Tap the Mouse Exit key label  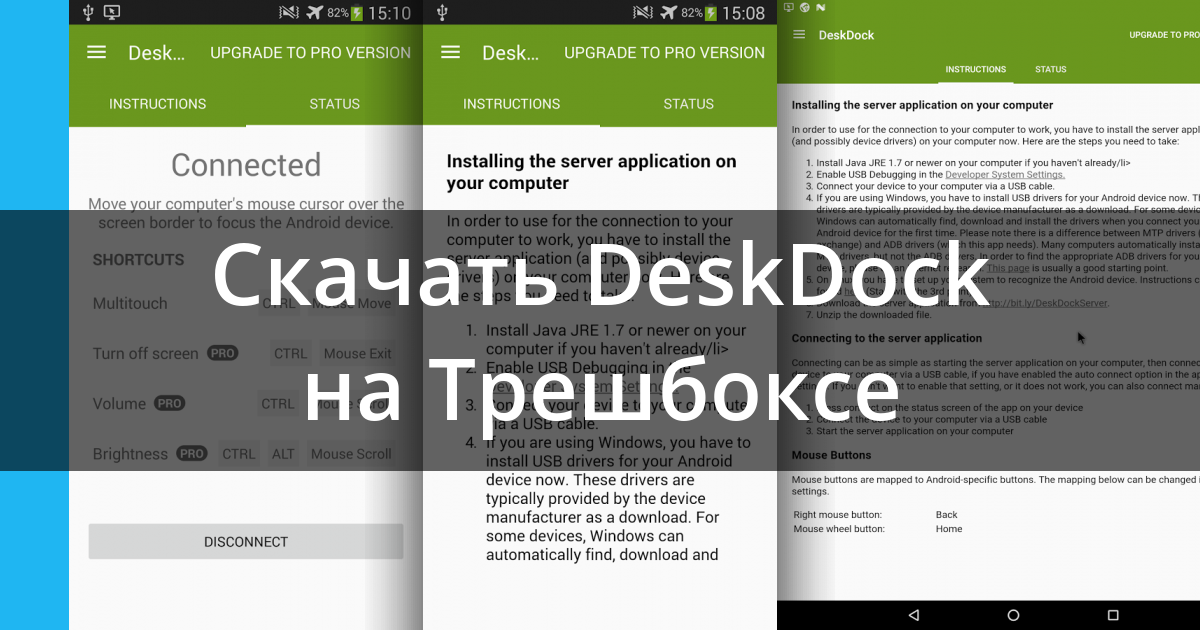coord(357,353)
